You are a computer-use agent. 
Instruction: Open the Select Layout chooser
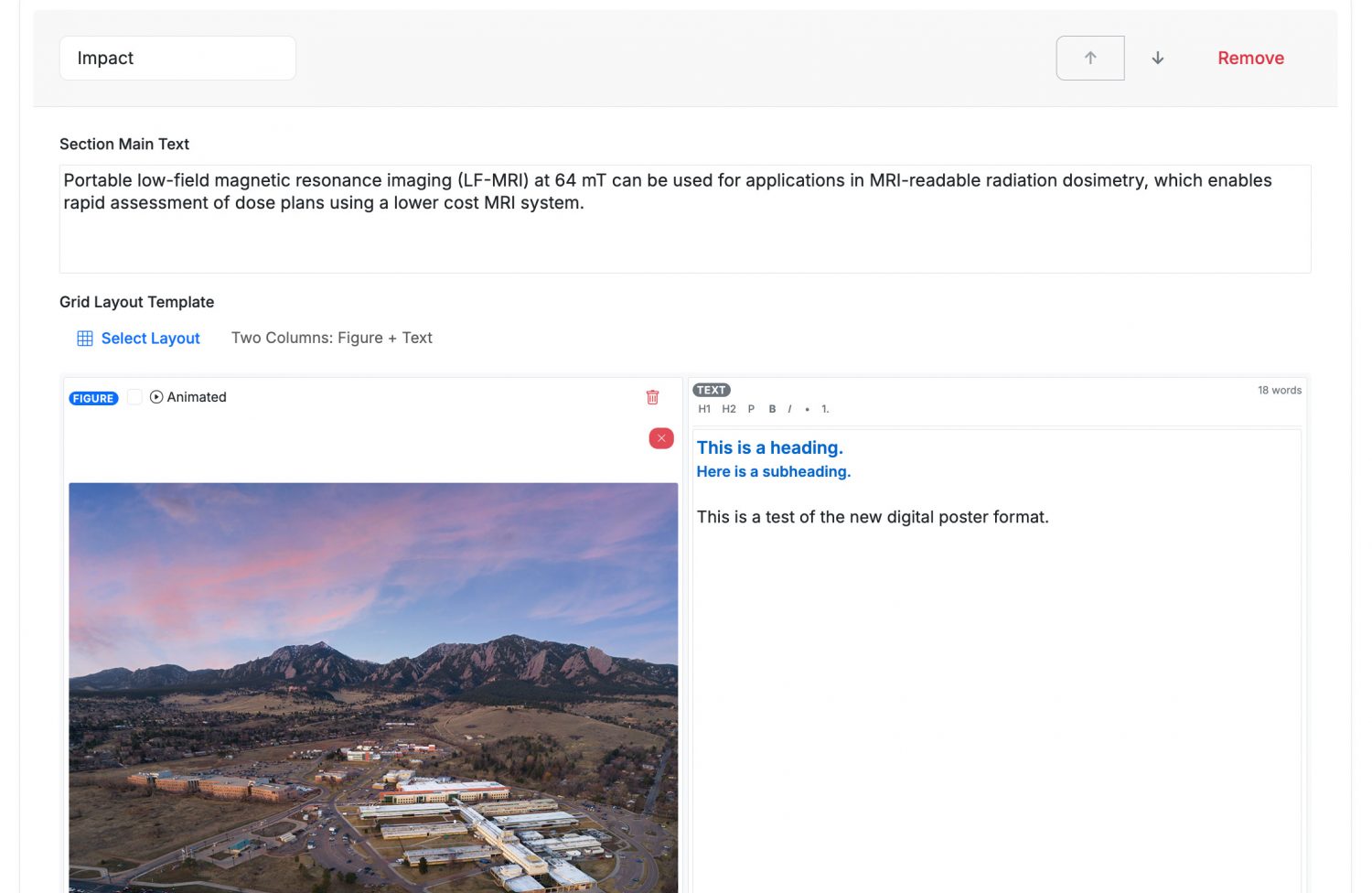[150, 339]
